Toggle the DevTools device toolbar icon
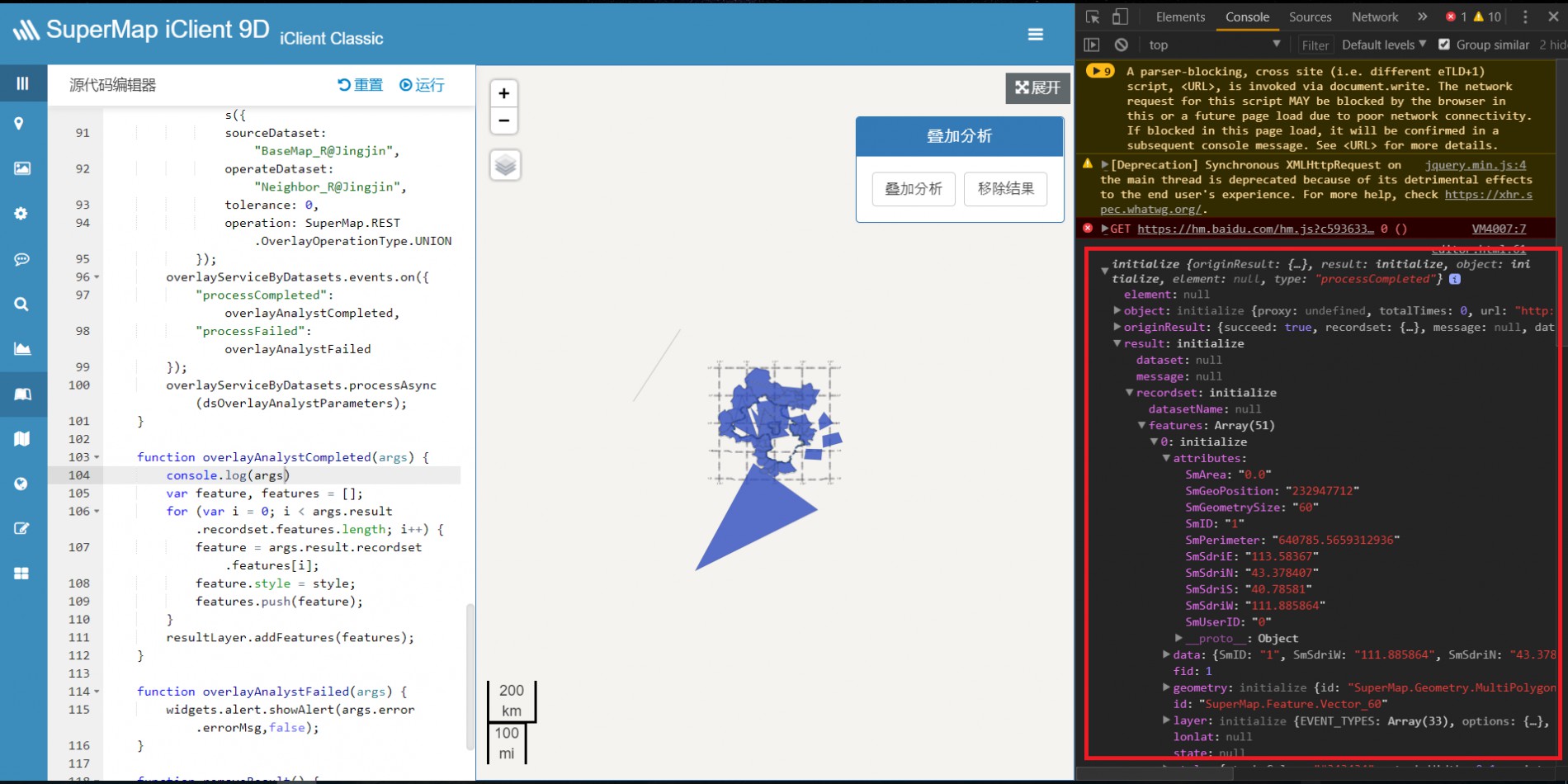Viewport: 1568px width, 784px height. [1120, 17]
